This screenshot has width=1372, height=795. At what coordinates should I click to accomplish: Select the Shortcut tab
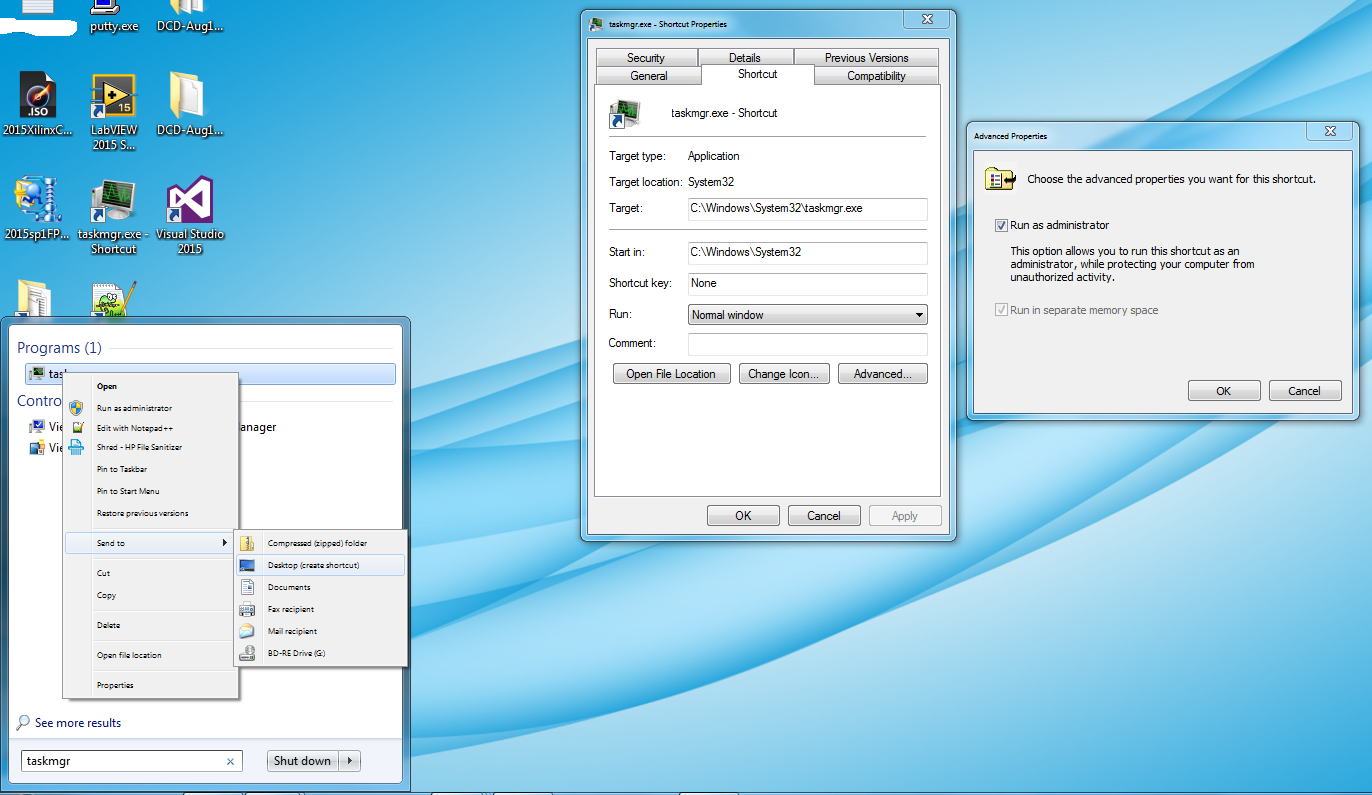[x=758, y=74]
